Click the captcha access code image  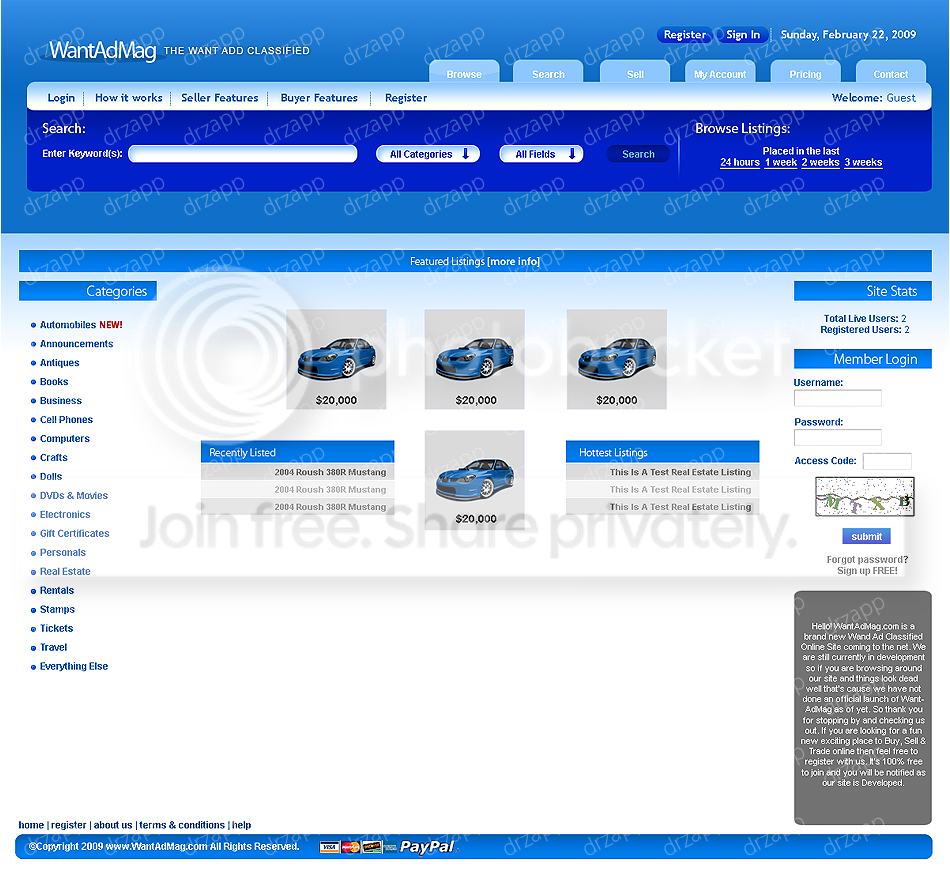click(x=865, y=497)
